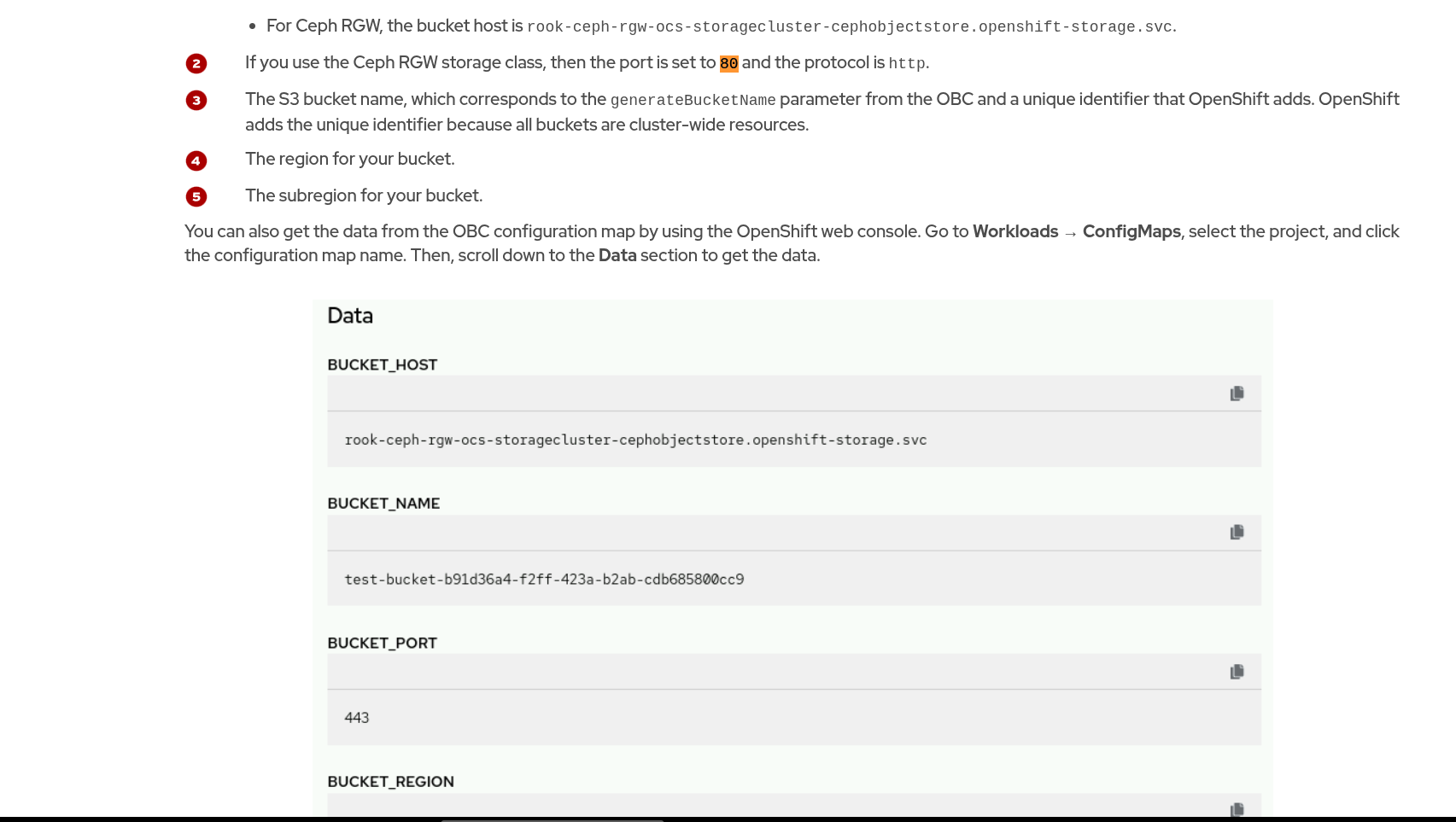The image size is (1456, 822).
Task: Click the red callout number 2 badge
Action: click(196, 64)
